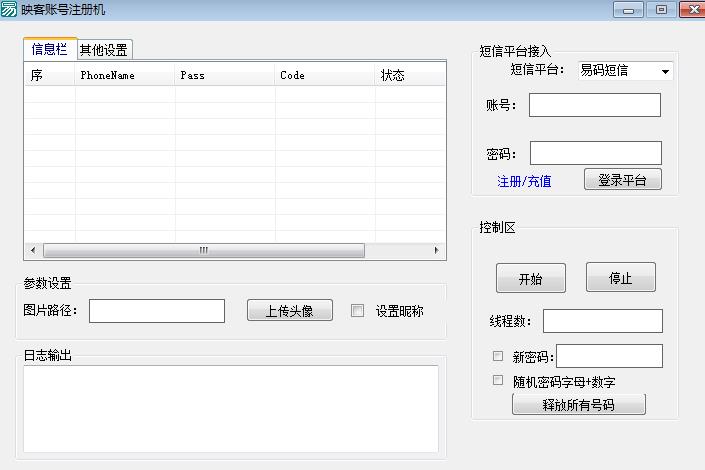Tick the 新密码 checkbox

click(498, 356)
